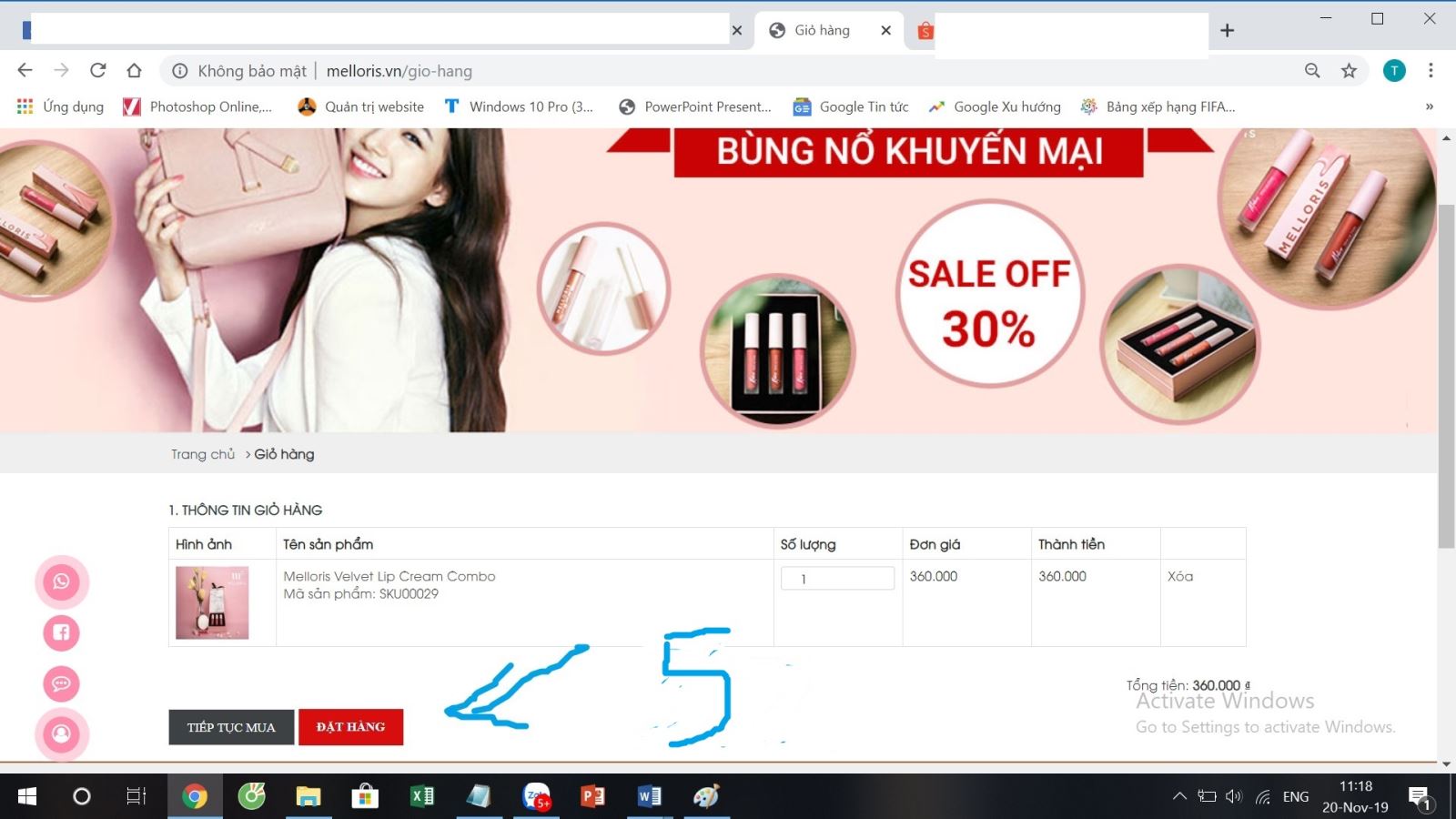Open Excel from the taskbar
Image resolution: width=1456 pixels, height=819 pixels.
pos(422,797)
